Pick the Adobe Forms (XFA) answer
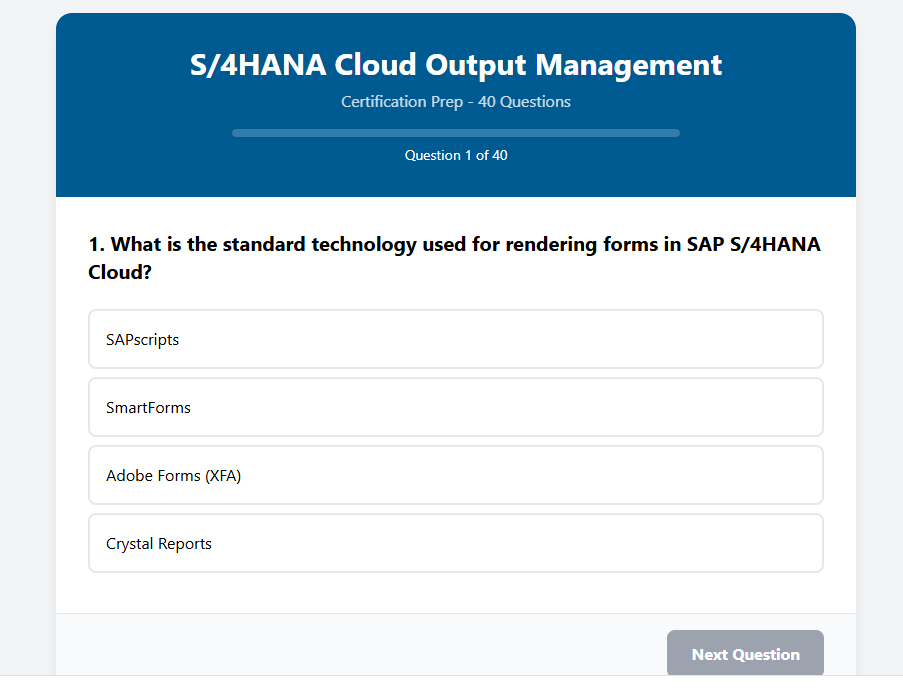The width and height of the screenshot is (903, 697). [x=456, y=475]
